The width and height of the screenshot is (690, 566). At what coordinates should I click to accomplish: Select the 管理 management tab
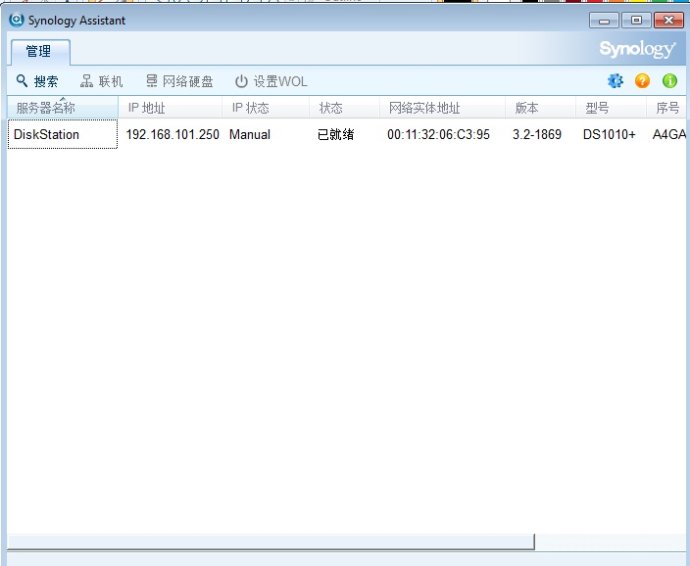[40, 52]
